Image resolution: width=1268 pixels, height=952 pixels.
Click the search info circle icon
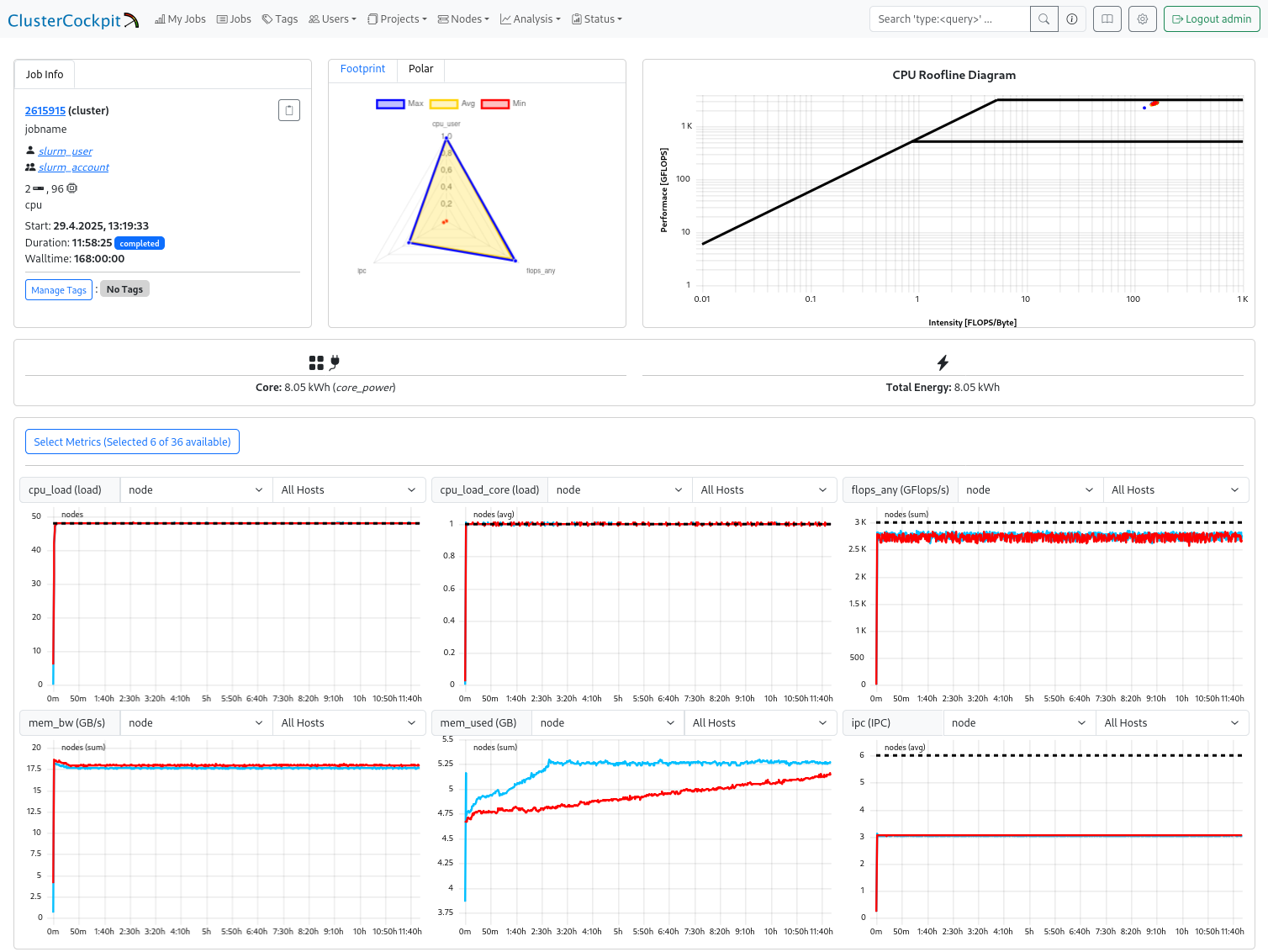point(1072,19)
